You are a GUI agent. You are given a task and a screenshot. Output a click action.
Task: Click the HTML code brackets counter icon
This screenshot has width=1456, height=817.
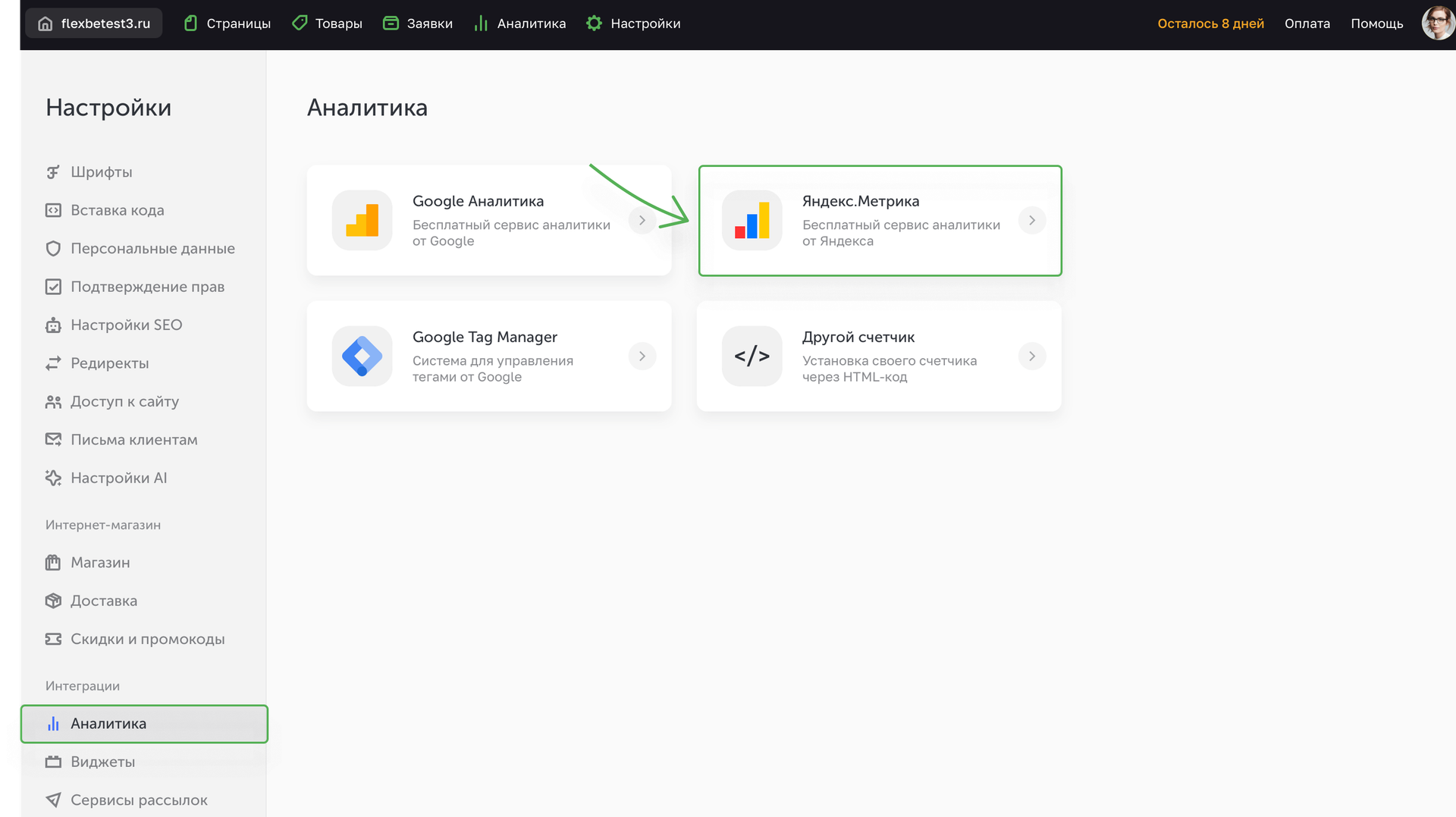pyautogui.click(x=752, y=356)
